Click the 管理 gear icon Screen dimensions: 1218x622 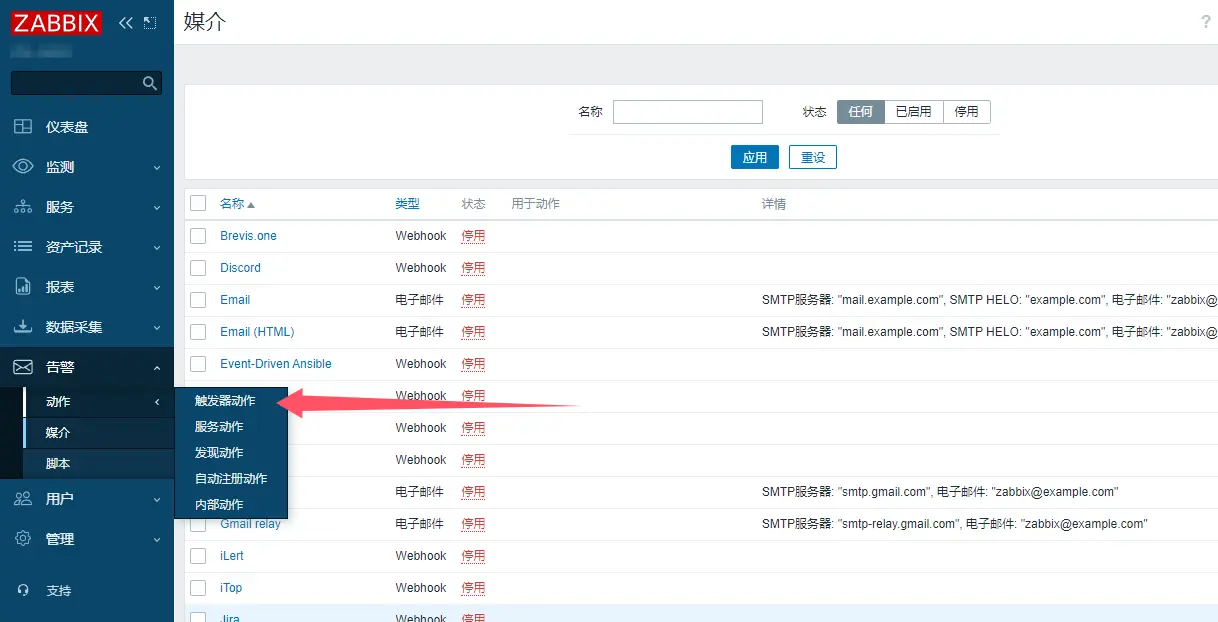coord(23,539)
